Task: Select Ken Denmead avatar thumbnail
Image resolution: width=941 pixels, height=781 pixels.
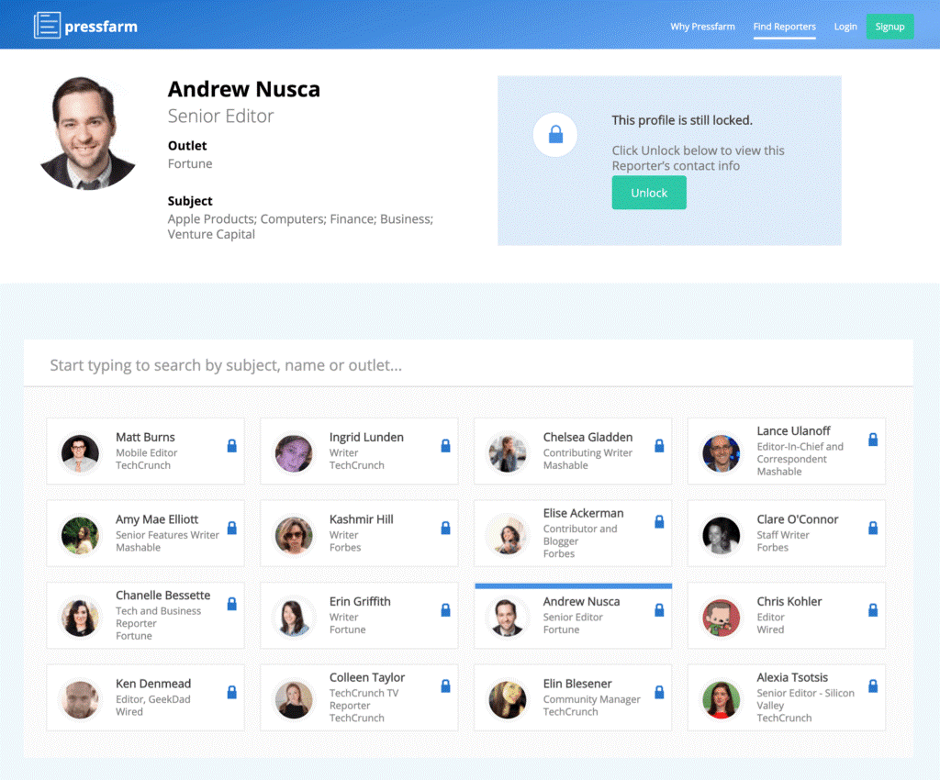Action: point(80,699)
